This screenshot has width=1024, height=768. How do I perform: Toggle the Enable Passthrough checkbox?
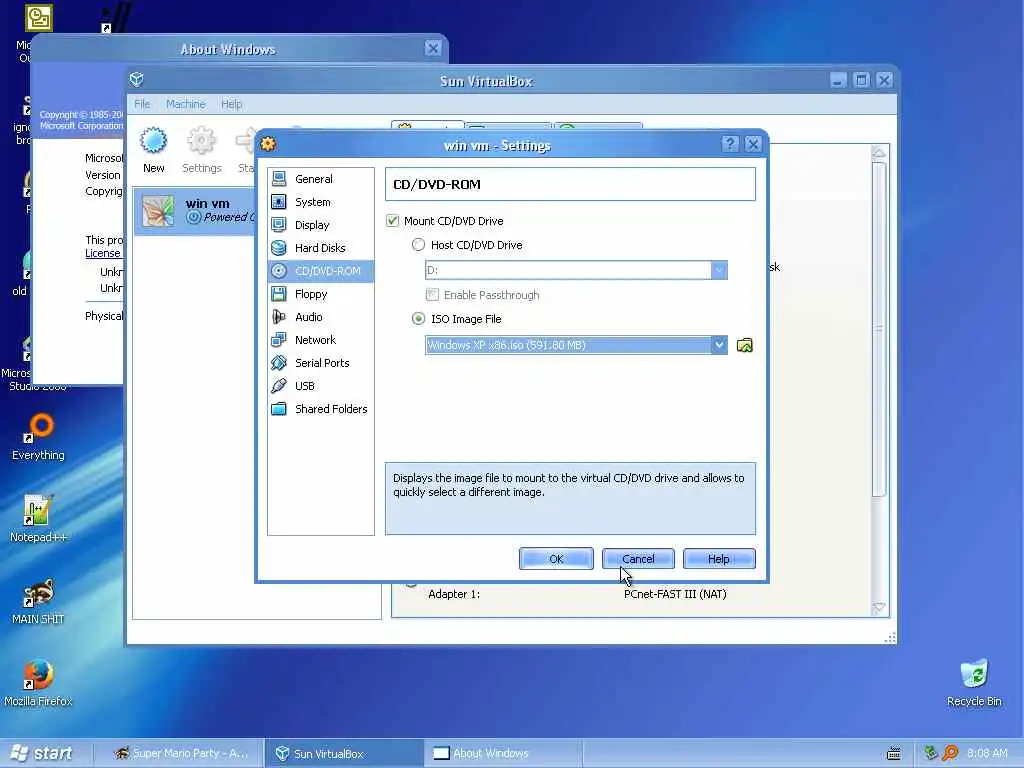click(x=432, y=295)
